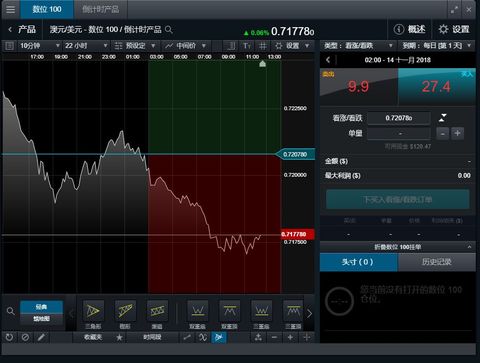This screenshot has width=480, height=363.
Task: Select the buy price 27.4 tile
Action: 437,87
